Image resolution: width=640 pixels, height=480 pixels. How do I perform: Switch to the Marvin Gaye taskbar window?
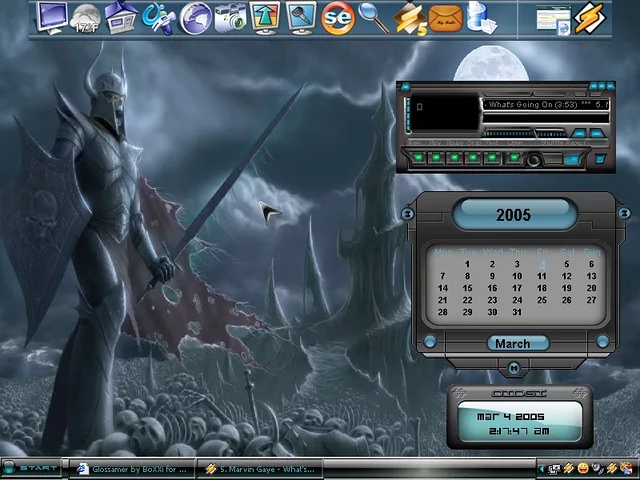pyautogui.click(x=260, y=468)
